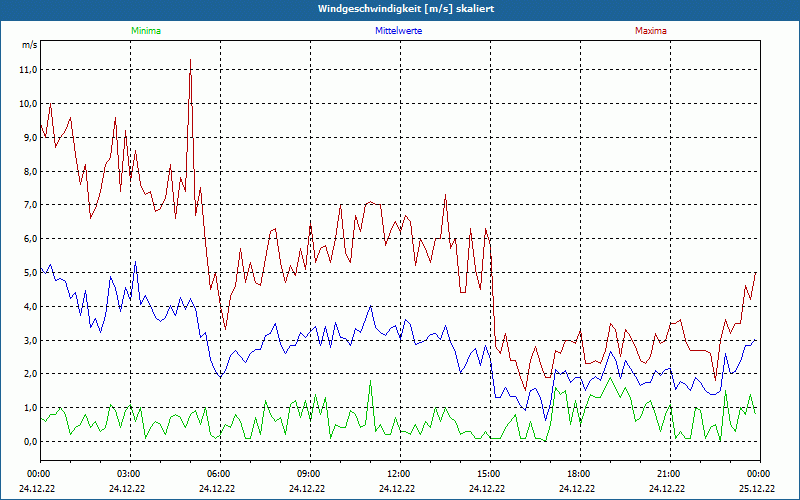Click the y-axis value '5,0'
Image resolution: width=800 pixels, height=500 pixels.
30,272
